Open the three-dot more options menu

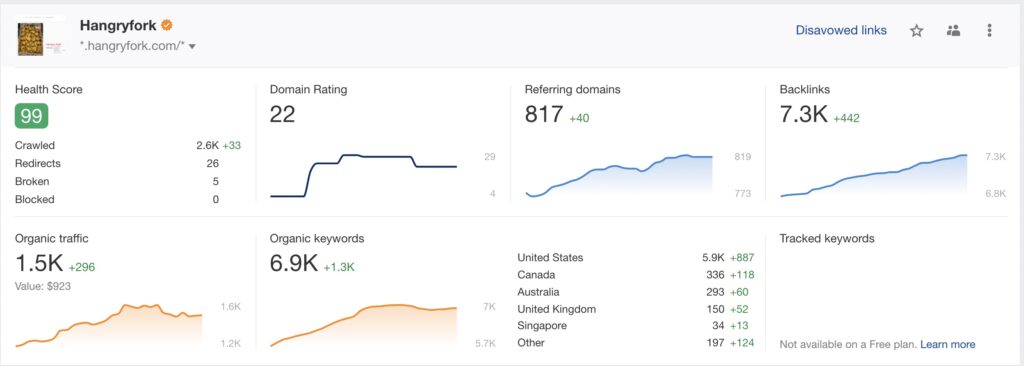point(989,31)
